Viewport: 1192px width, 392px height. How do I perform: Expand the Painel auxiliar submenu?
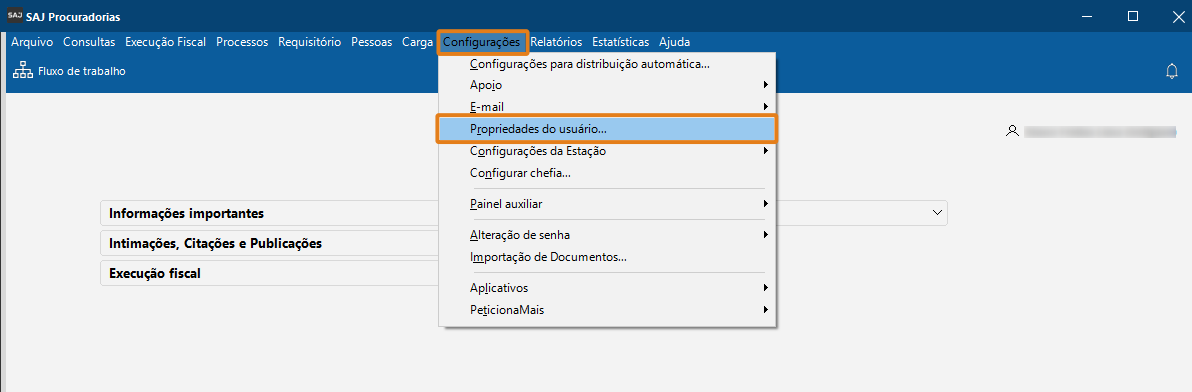pyautogui.click(x=607, y=204)
